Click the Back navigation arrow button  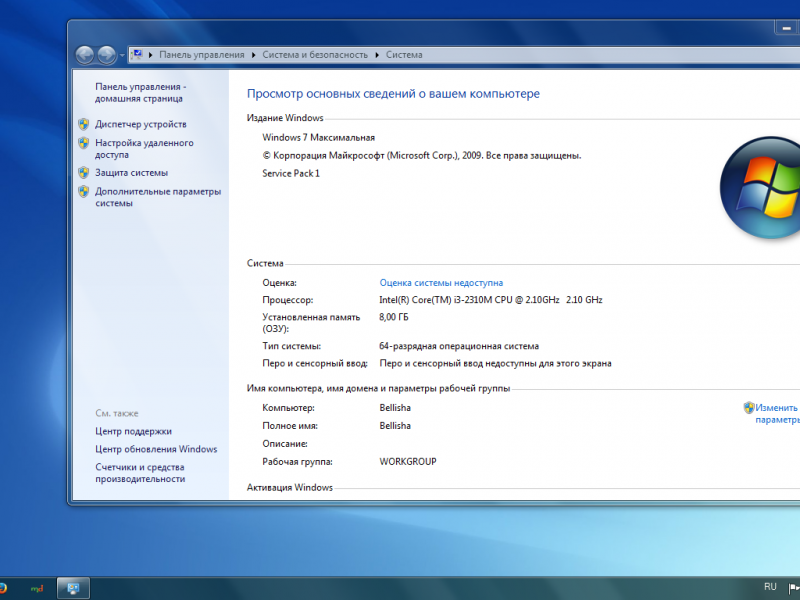click(x=85, y=55)
